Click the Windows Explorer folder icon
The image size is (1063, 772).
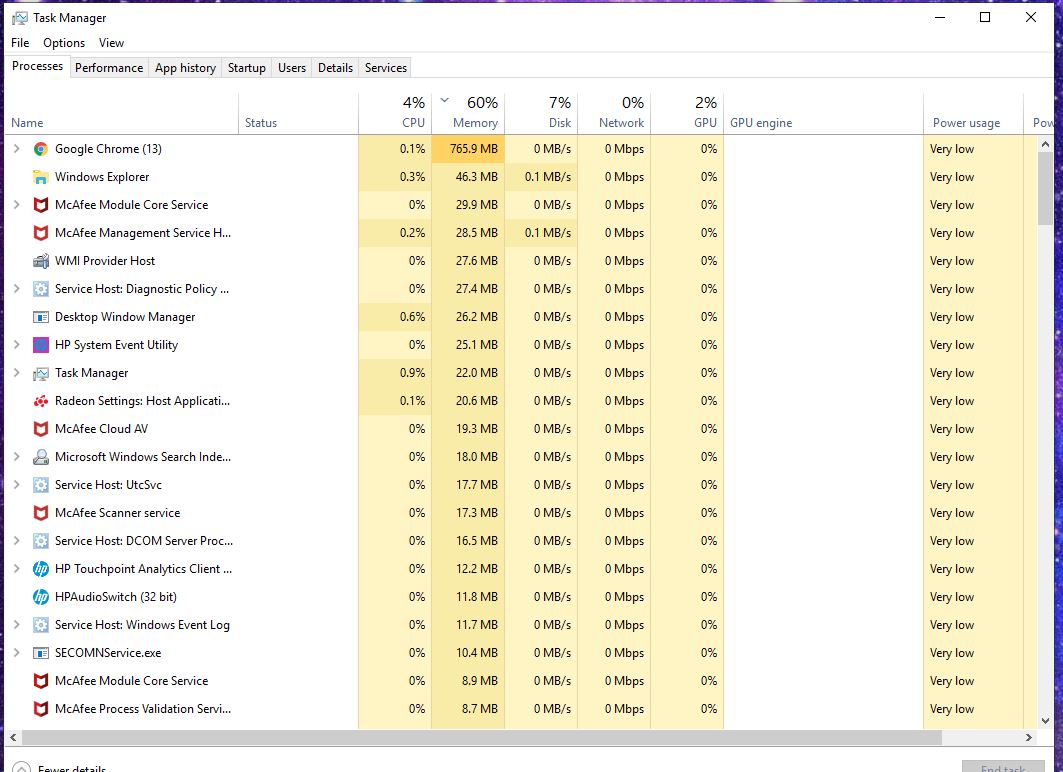(x=41, y=177)
